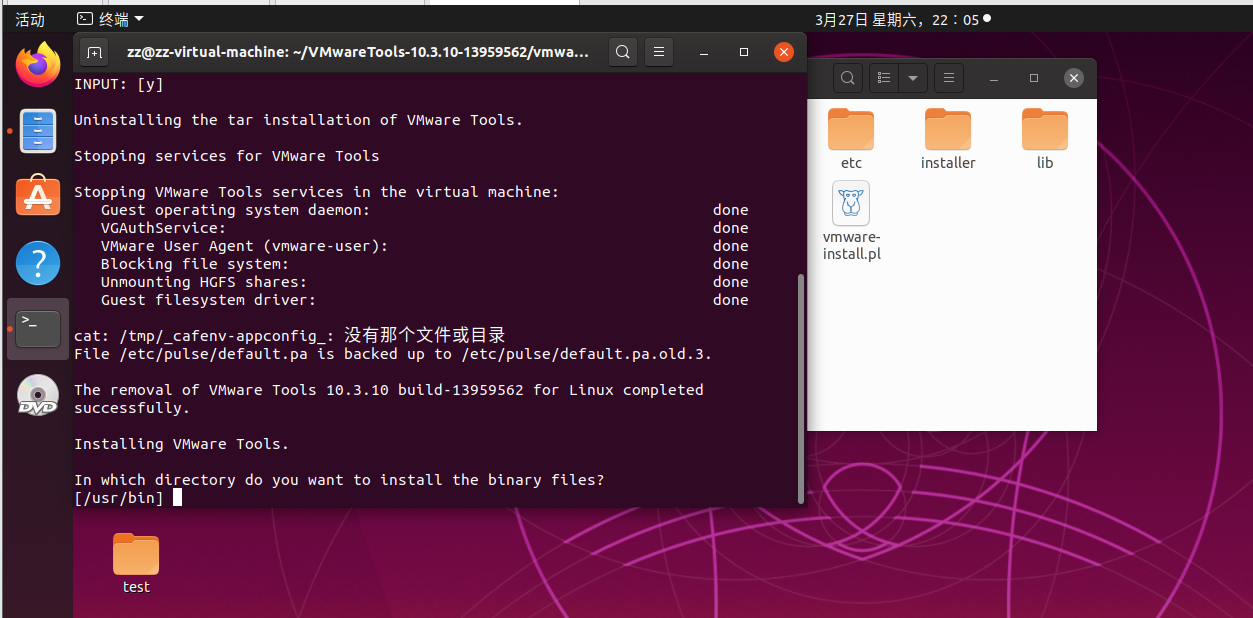Click the terminal search button
Viewport: 1253px width, 618px height.
pos(622,51)
